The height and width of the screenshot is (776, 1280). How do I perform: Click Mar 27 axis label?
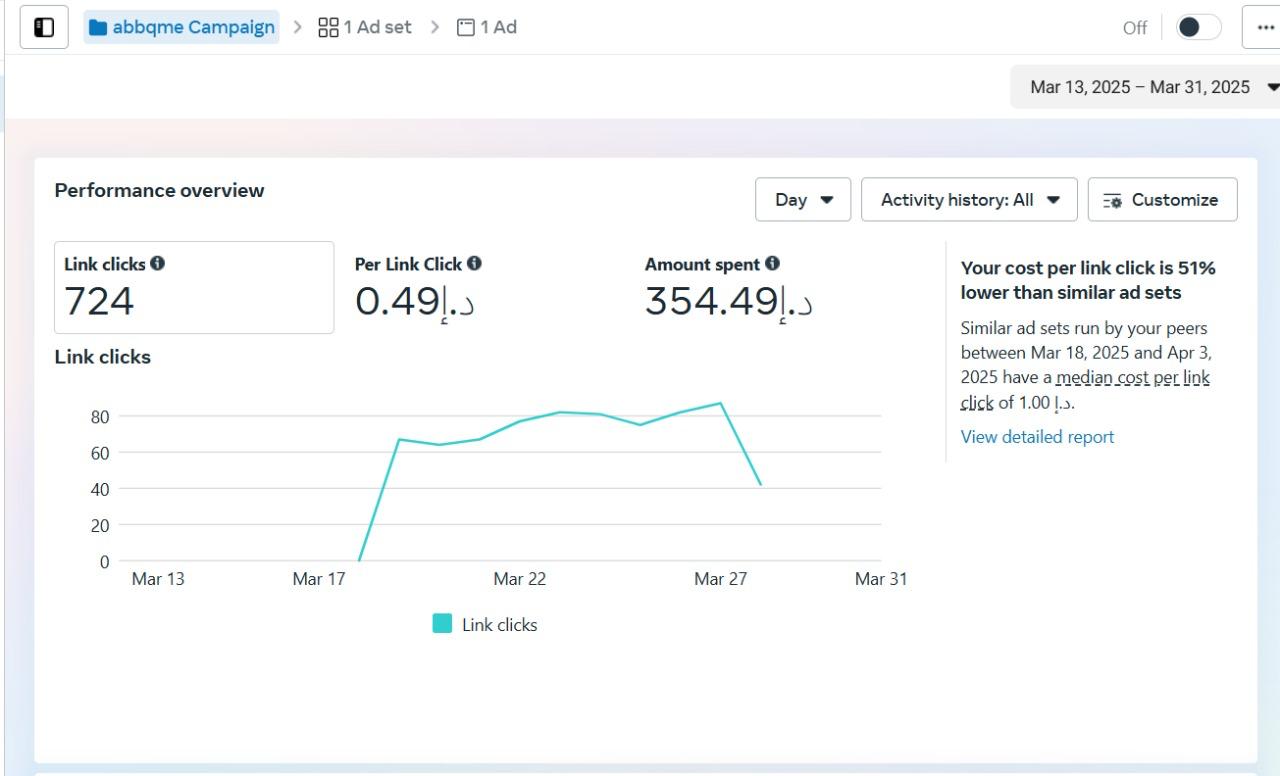click(720, 579)
